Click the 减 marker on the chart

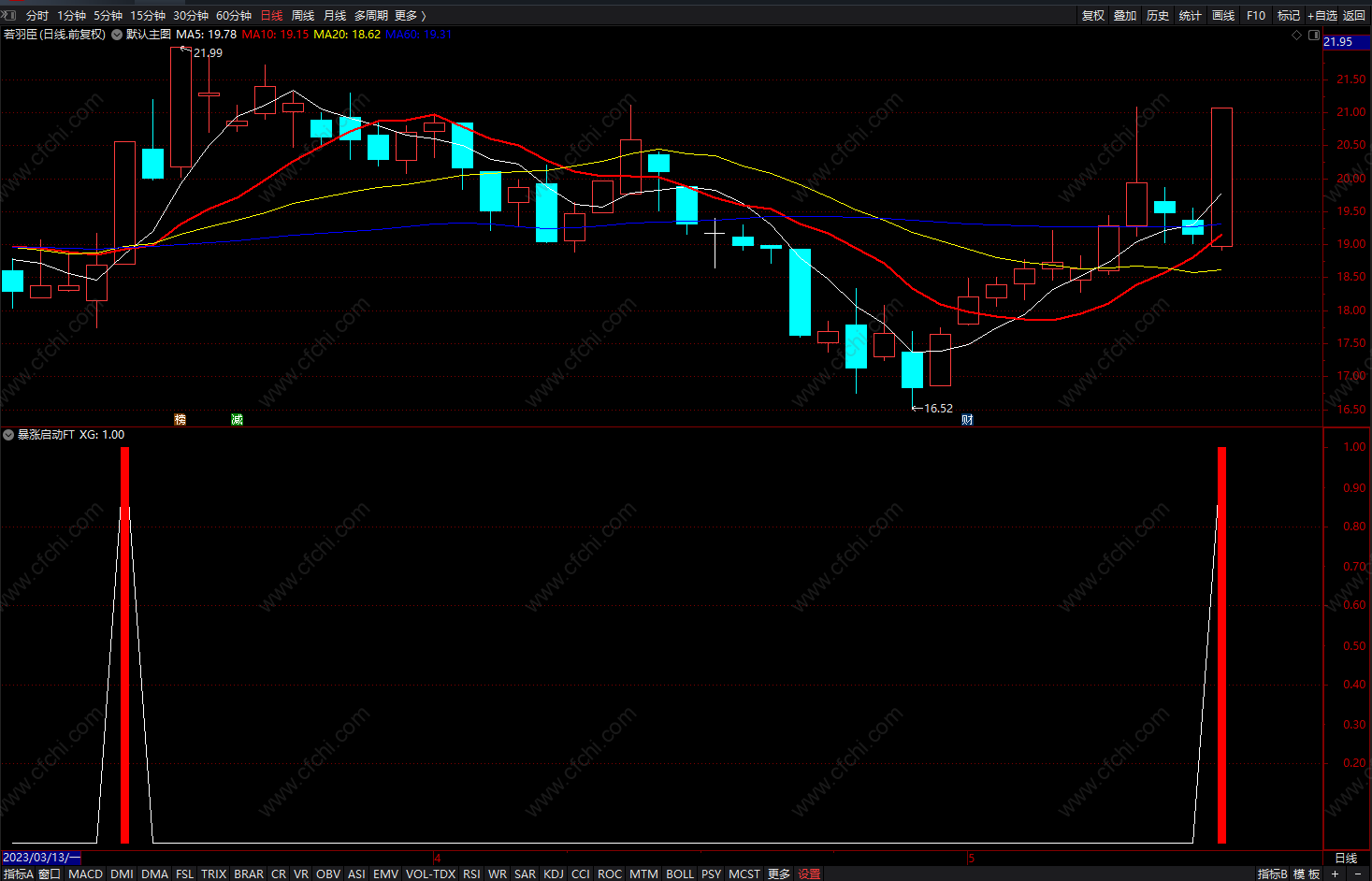coord(237,419)
